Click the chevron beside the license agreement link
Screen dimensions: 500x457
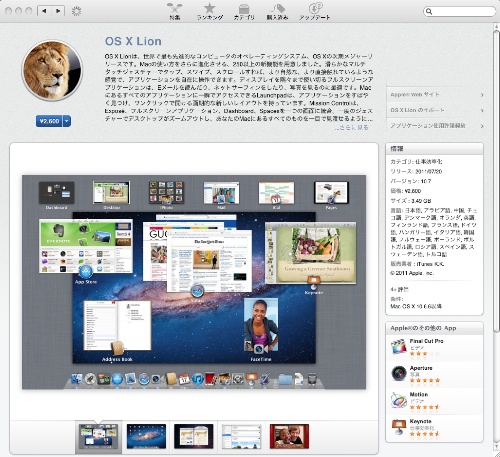[482, 126]
